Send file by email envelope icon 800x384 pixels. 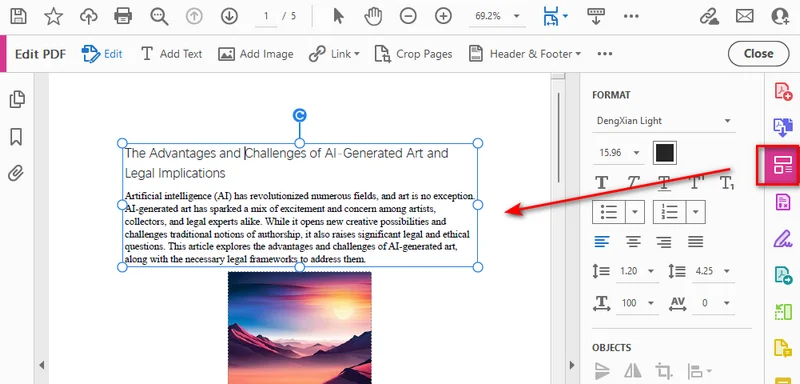click(745, 16)
